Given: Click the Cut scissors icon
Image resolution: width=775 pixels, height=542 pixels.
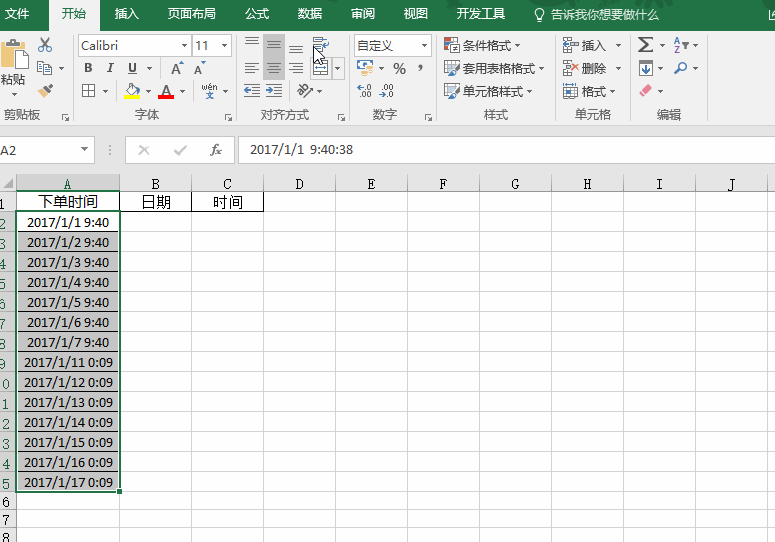Looking at the screenshot, I should [45, 45].
